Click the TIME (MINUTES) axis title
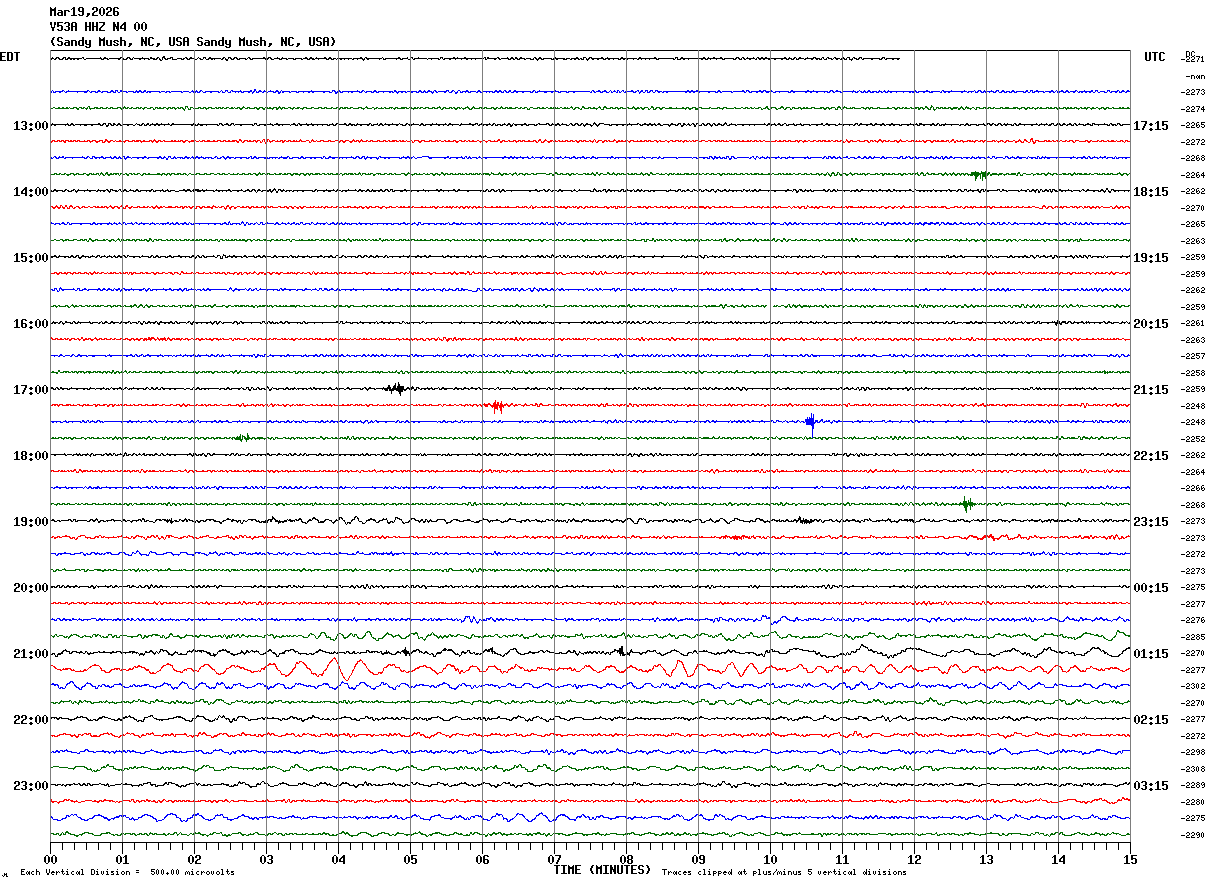The image size is (1210, 886). pyautogui.click(x=602, y=870)
